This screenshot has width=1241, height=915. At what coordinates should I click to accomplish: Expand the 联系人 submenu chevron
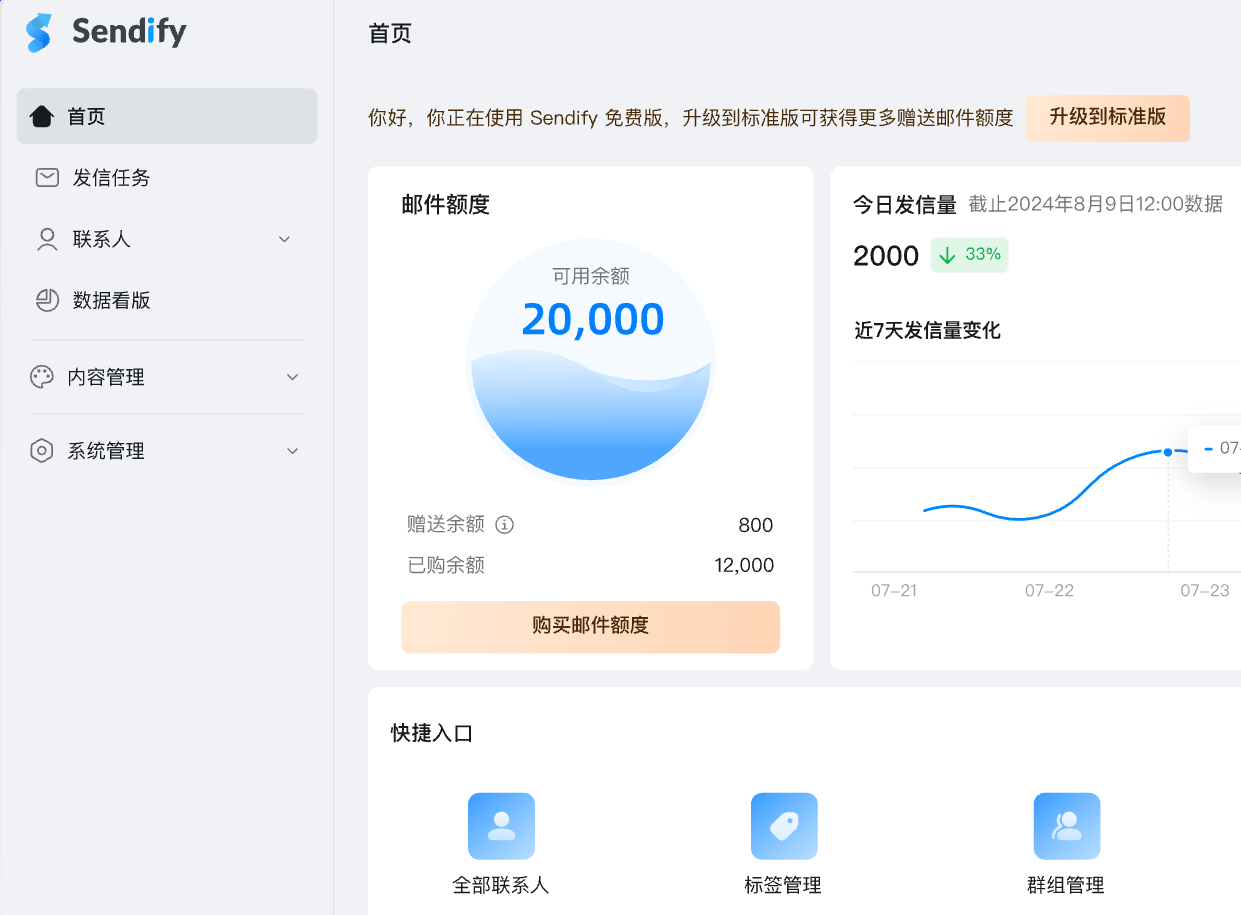pyautogui.click(x=284, y=240)
